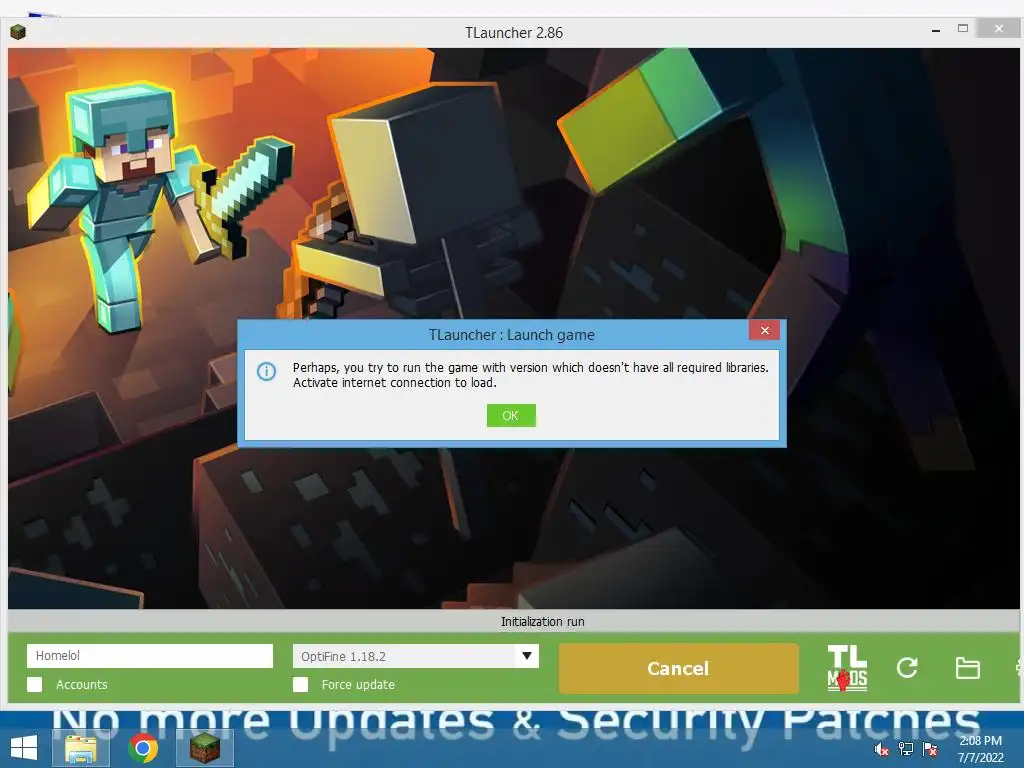This screenshot has width=1024, height=768.
Task: Click the refresh versions icon
Action: (x=907, y=667)
